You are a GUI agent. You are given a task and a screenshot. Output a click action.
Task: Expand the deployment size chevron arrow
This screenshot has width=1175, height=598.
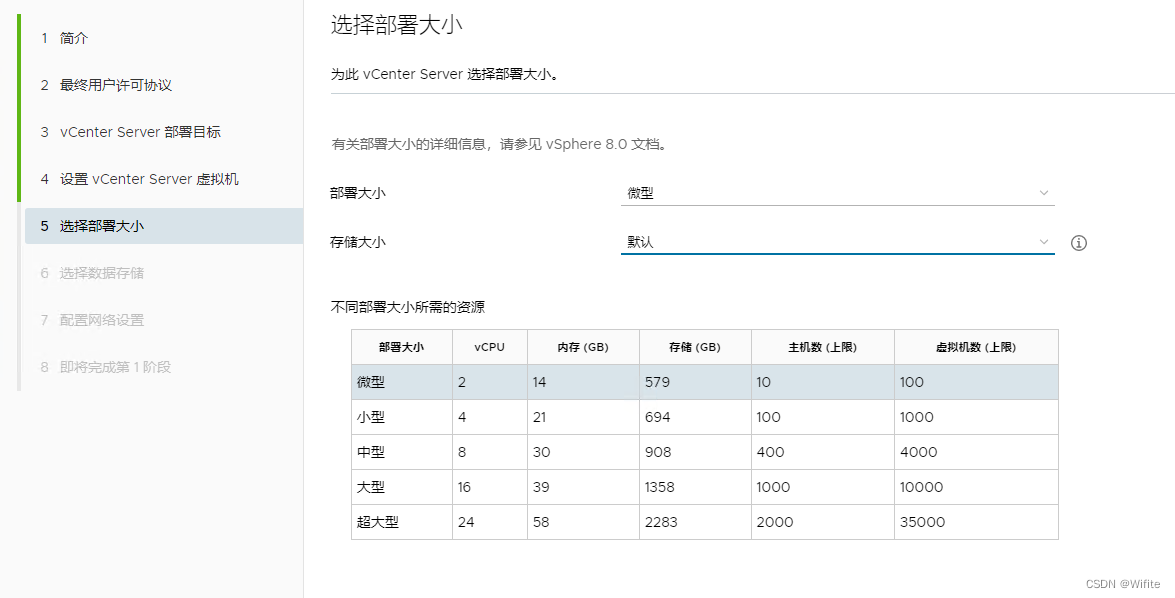coord(1044,193)
